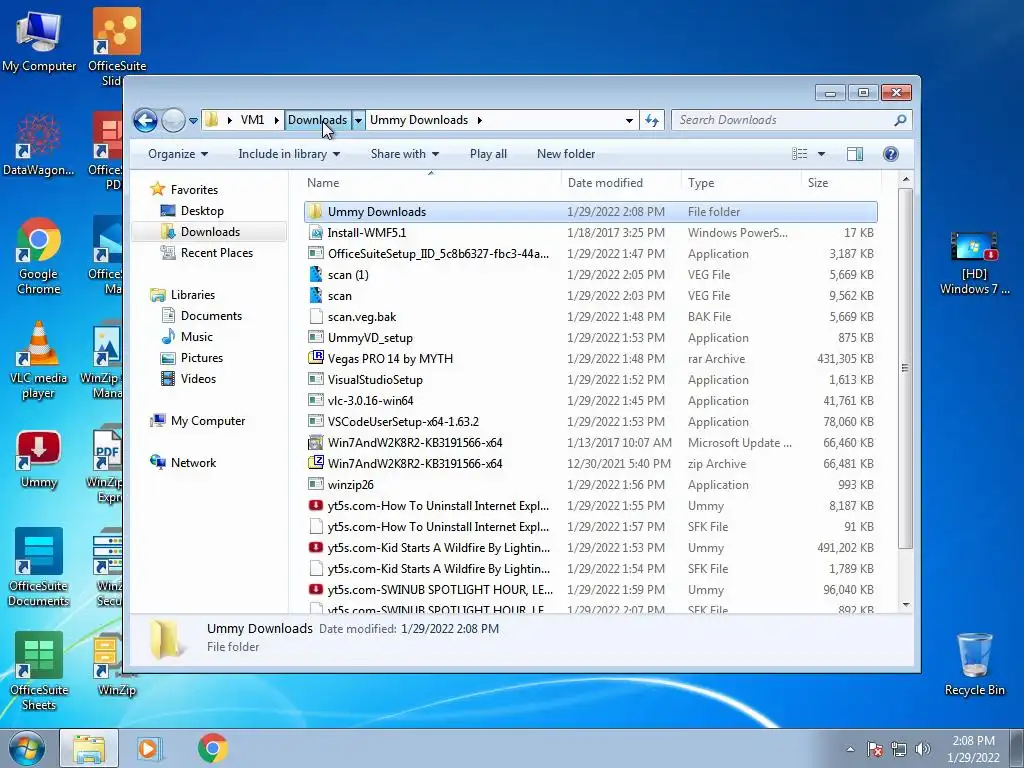Open the Windows Start menu orb
Screen dimensions: 1024x768
(27, 748)
